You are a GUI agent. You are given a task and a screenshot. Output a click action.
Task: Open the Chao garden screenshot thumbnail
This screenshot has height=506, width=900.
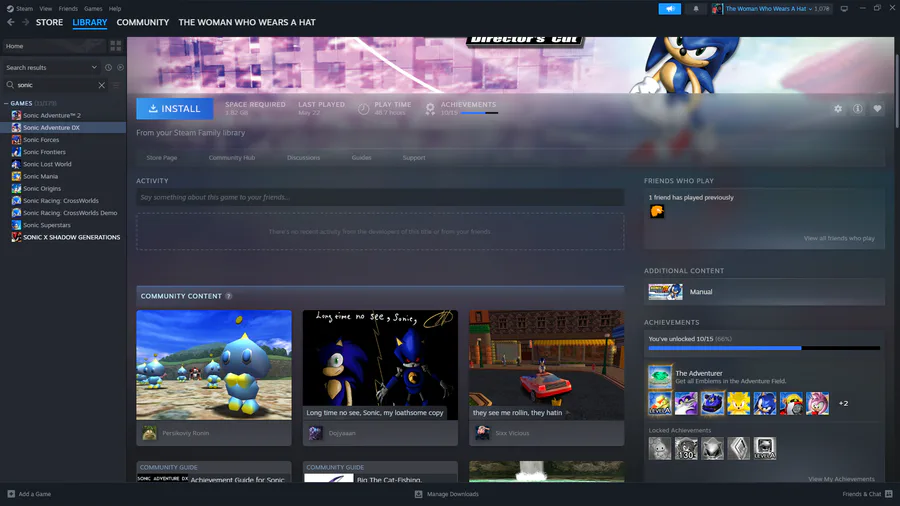point(214,365)
